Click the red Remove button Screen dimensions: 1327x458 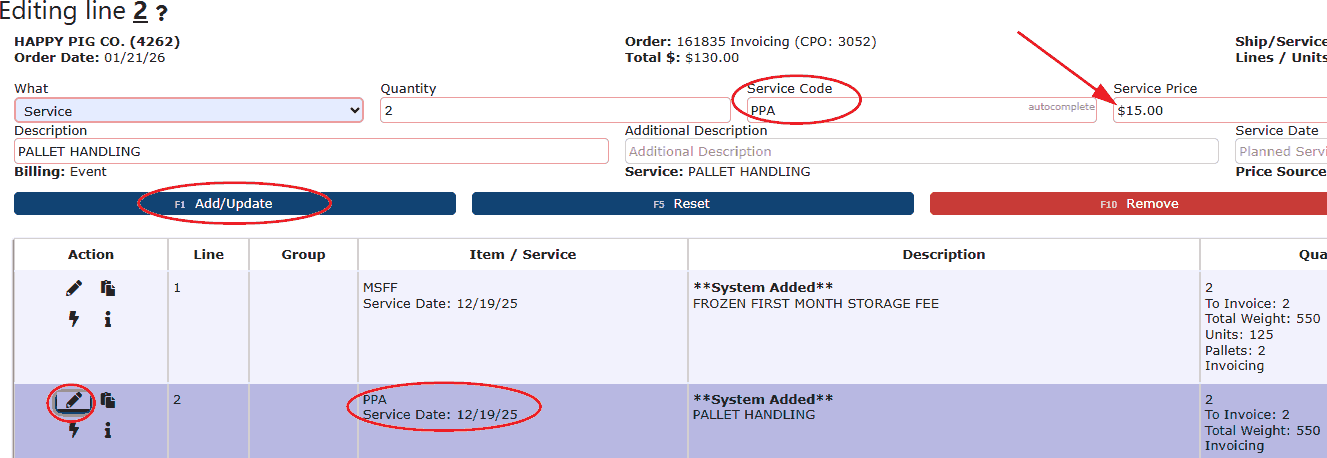pos(1128,204)
